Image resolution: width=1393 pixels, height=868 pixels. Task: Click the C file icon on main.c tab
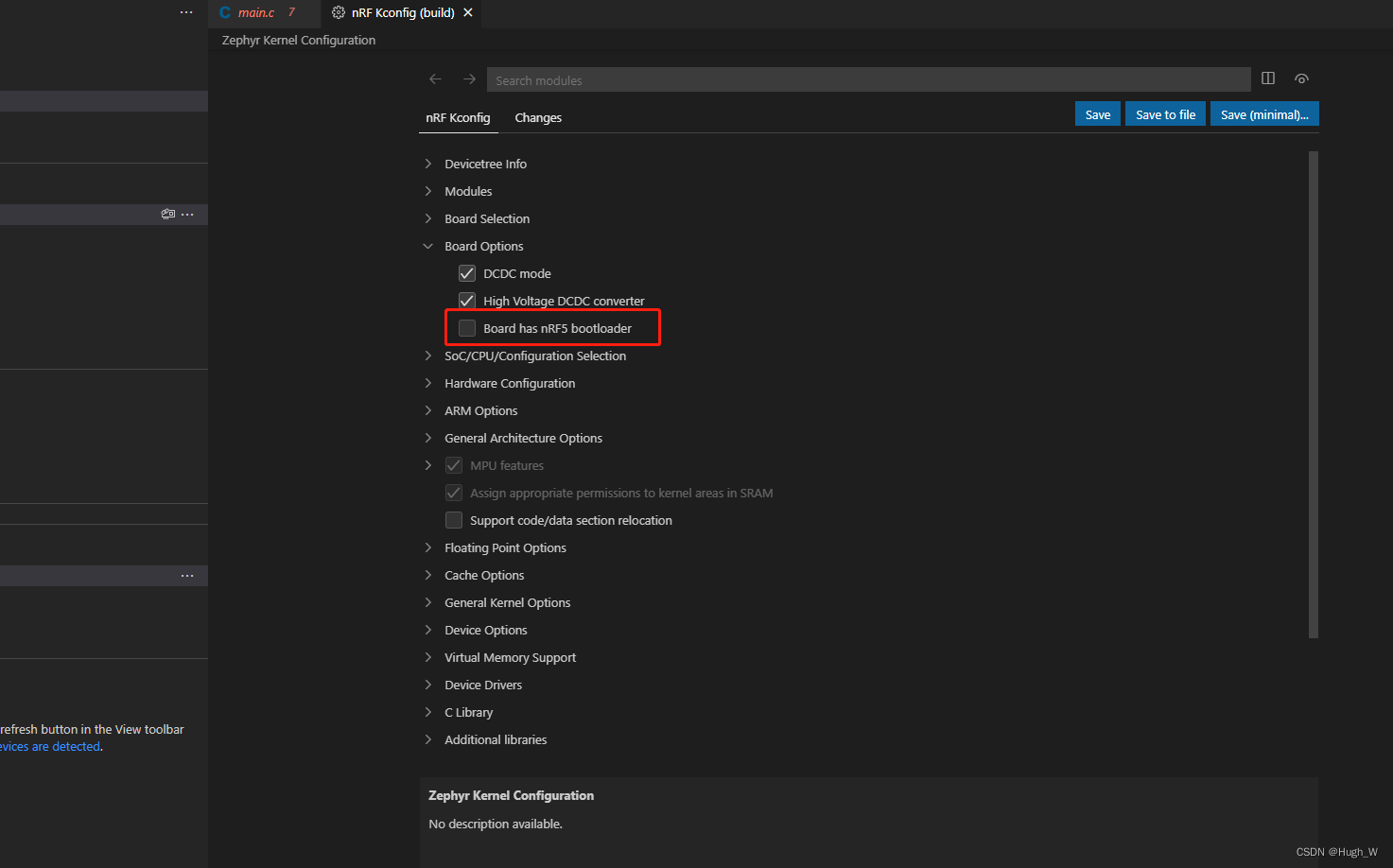click(225, 12)
